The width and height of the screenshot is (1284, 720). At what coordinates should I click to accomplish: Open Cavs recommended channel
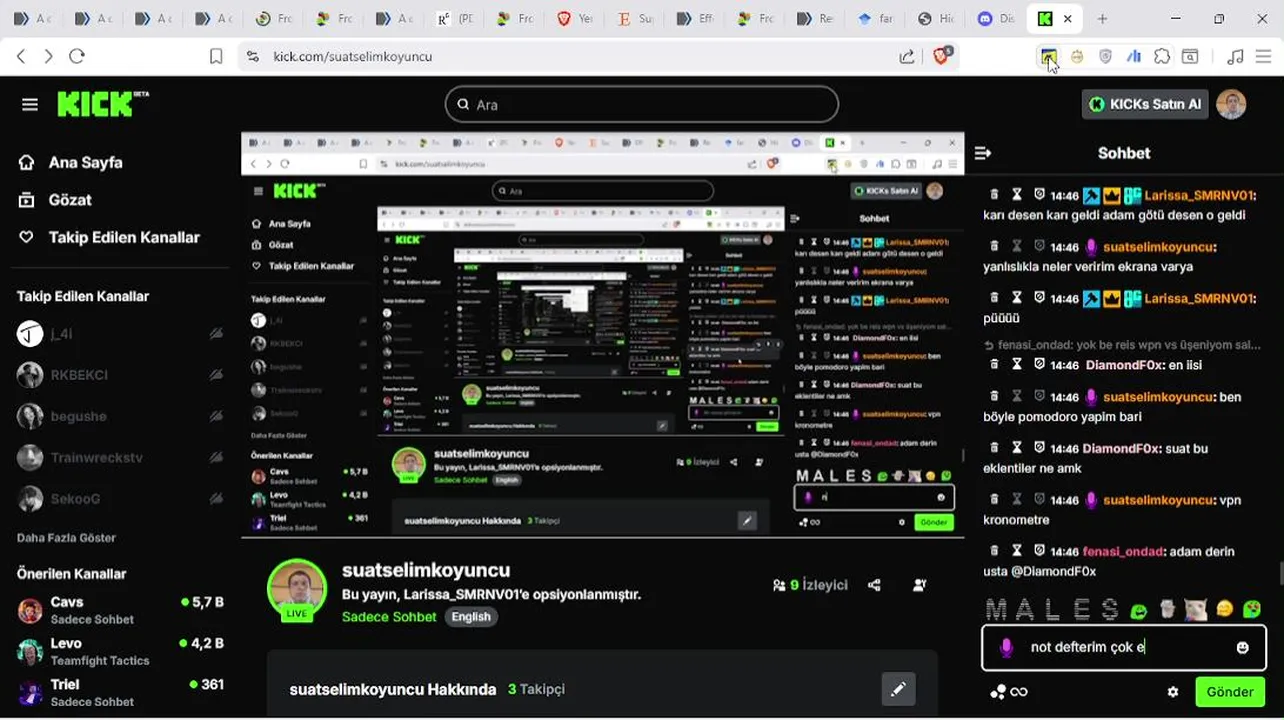[120, 610]
